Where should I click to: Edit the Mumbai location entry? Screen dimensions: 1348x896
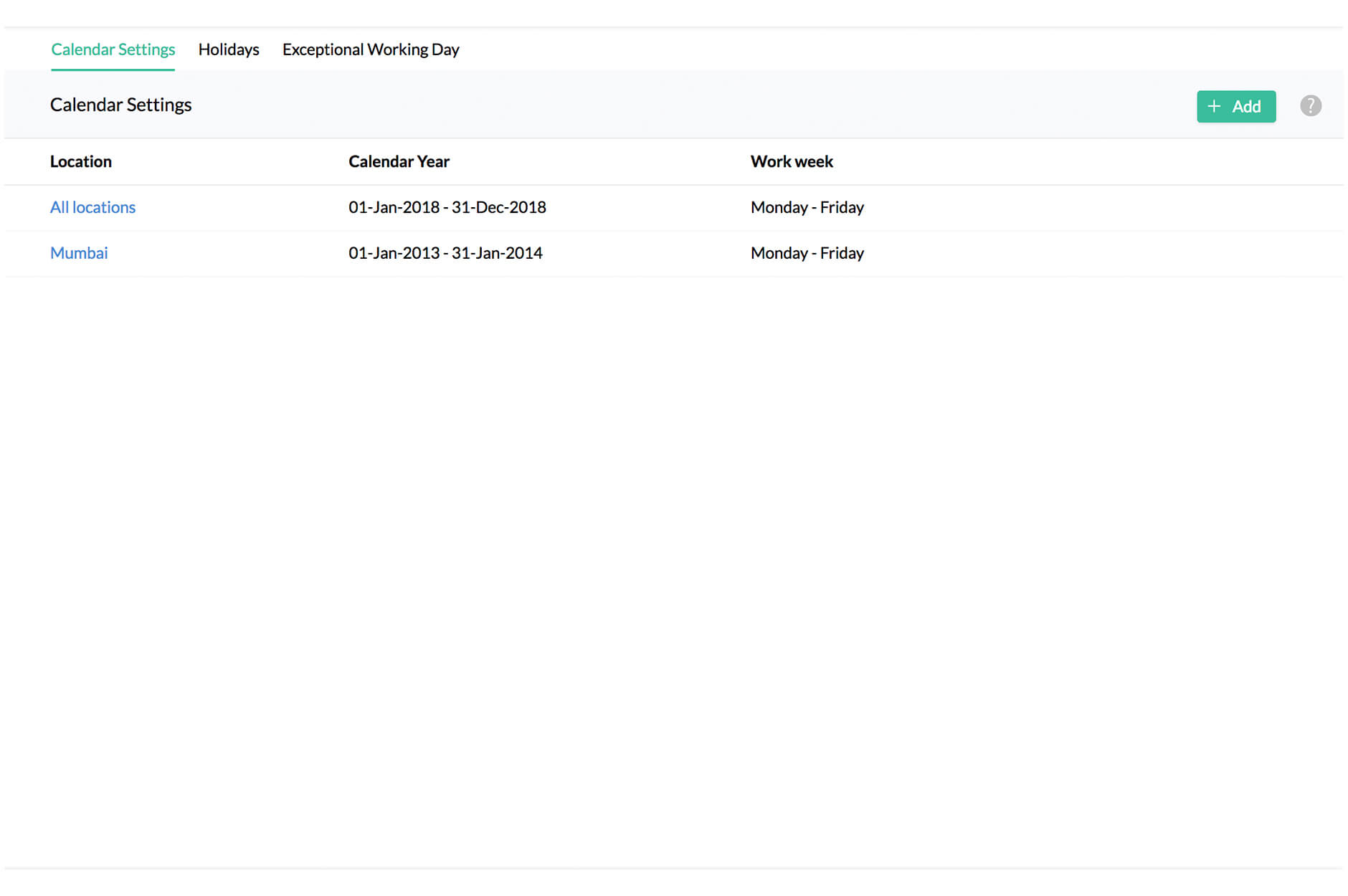coord(79,252)
